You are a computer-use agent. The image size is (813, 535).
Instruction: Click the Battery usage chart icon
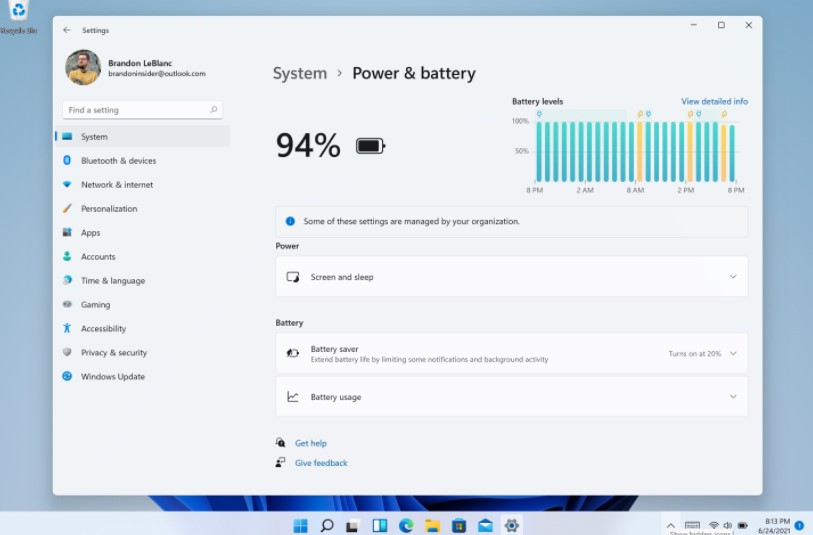pyautogui.click(x=293, y=397)
